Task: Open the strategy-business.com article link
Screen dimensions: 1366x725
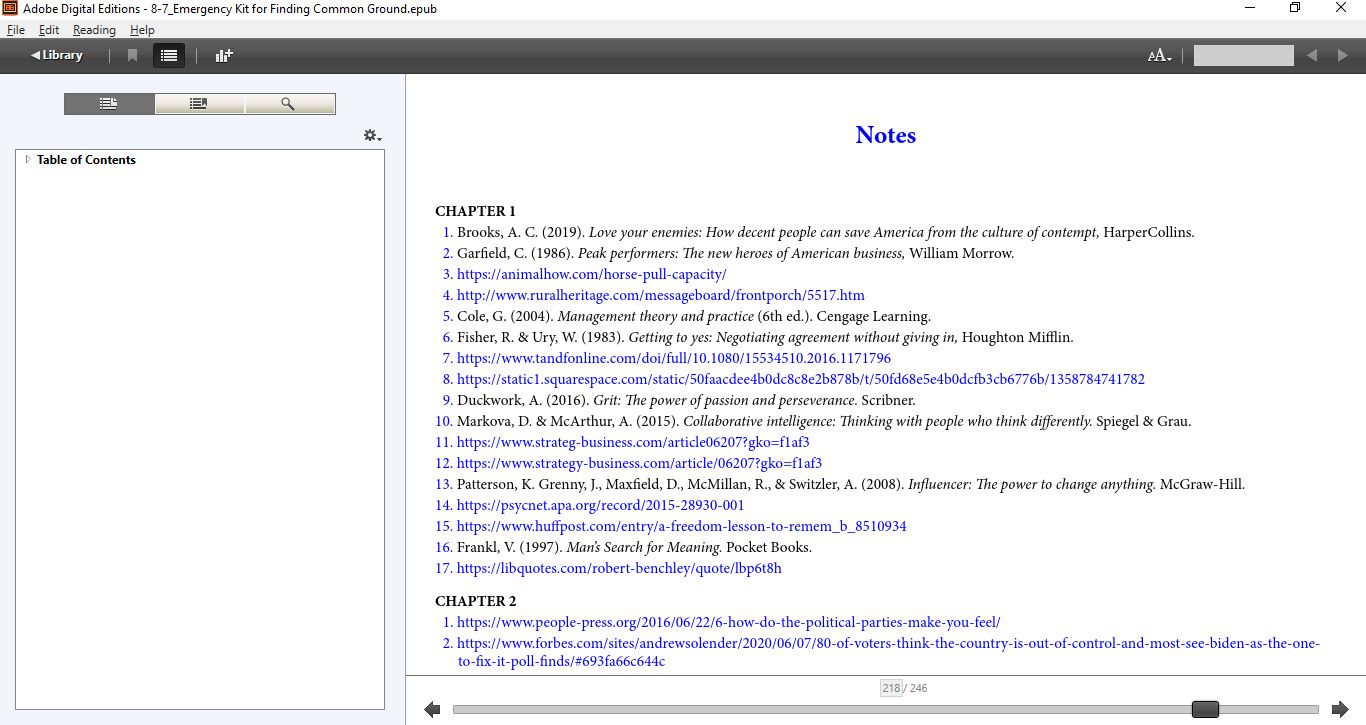Action: pos(639,463)
